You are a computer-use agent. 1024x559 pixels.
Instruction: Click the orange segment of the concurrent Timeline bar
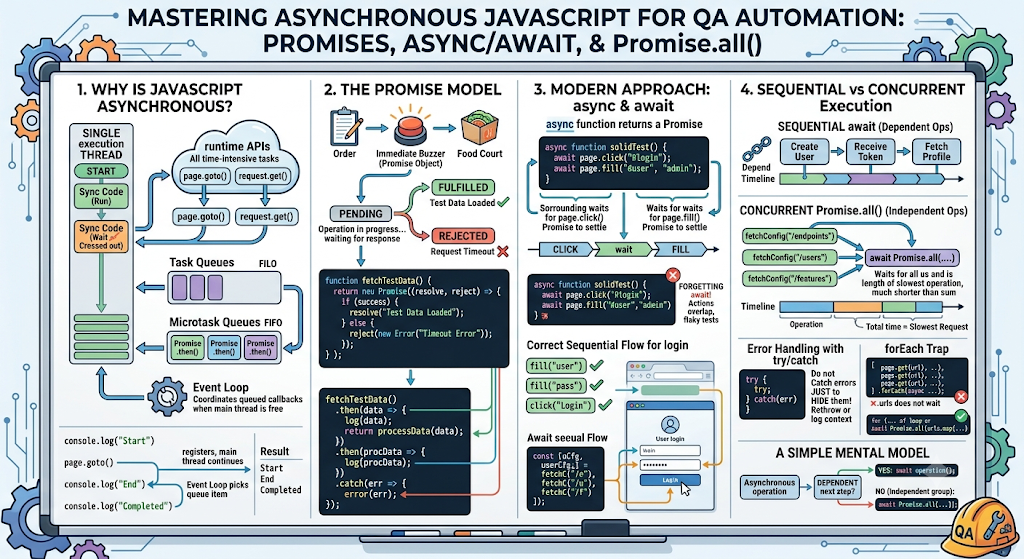click(x=857, y=306)
